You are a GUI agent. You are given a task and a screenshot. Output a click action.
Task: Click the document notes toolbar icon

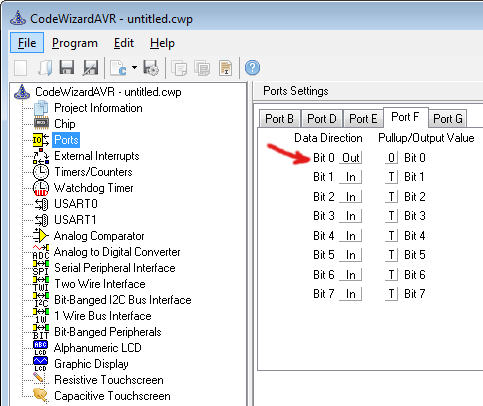click(226, 68)
